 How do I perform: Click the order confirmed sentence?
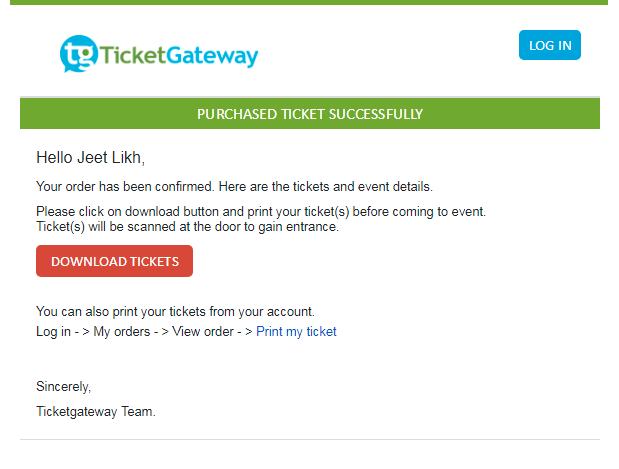coord(234,186)
